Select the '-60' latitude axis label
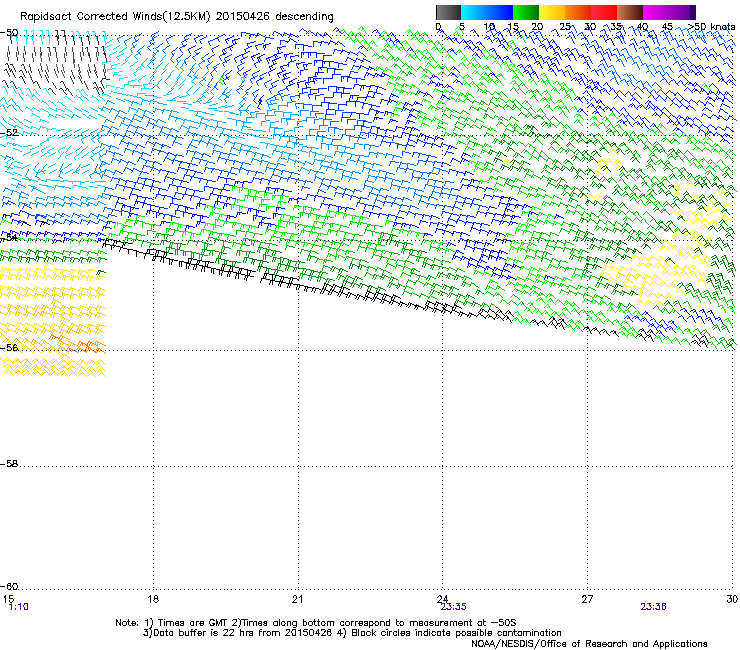Image resolution: width=740 pixels, height=650 pixels. point(9,587)
